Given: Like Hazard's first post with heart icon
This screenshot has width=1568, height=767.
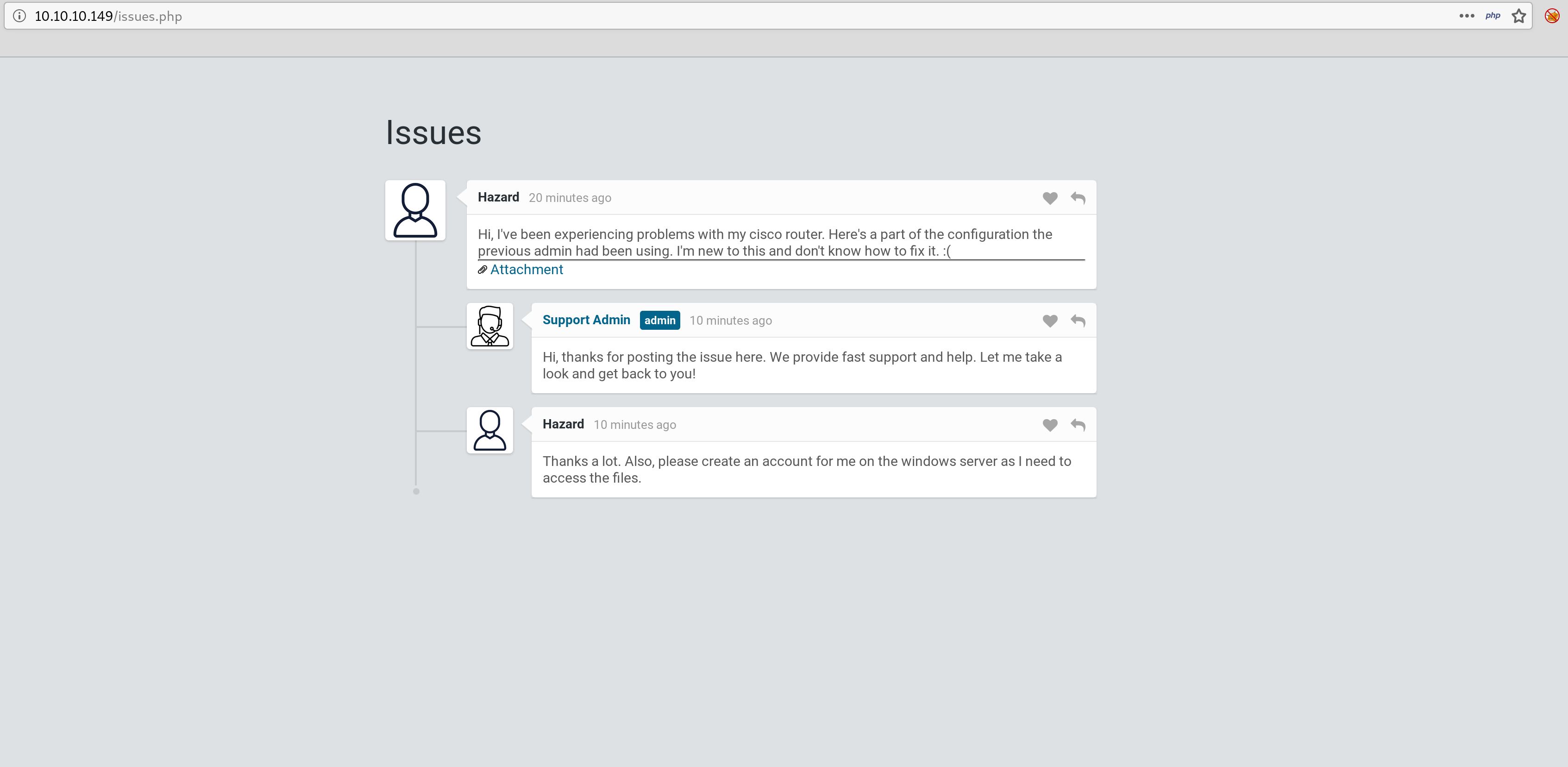Looking at the screenshot, I should (x=1049, y=198).
